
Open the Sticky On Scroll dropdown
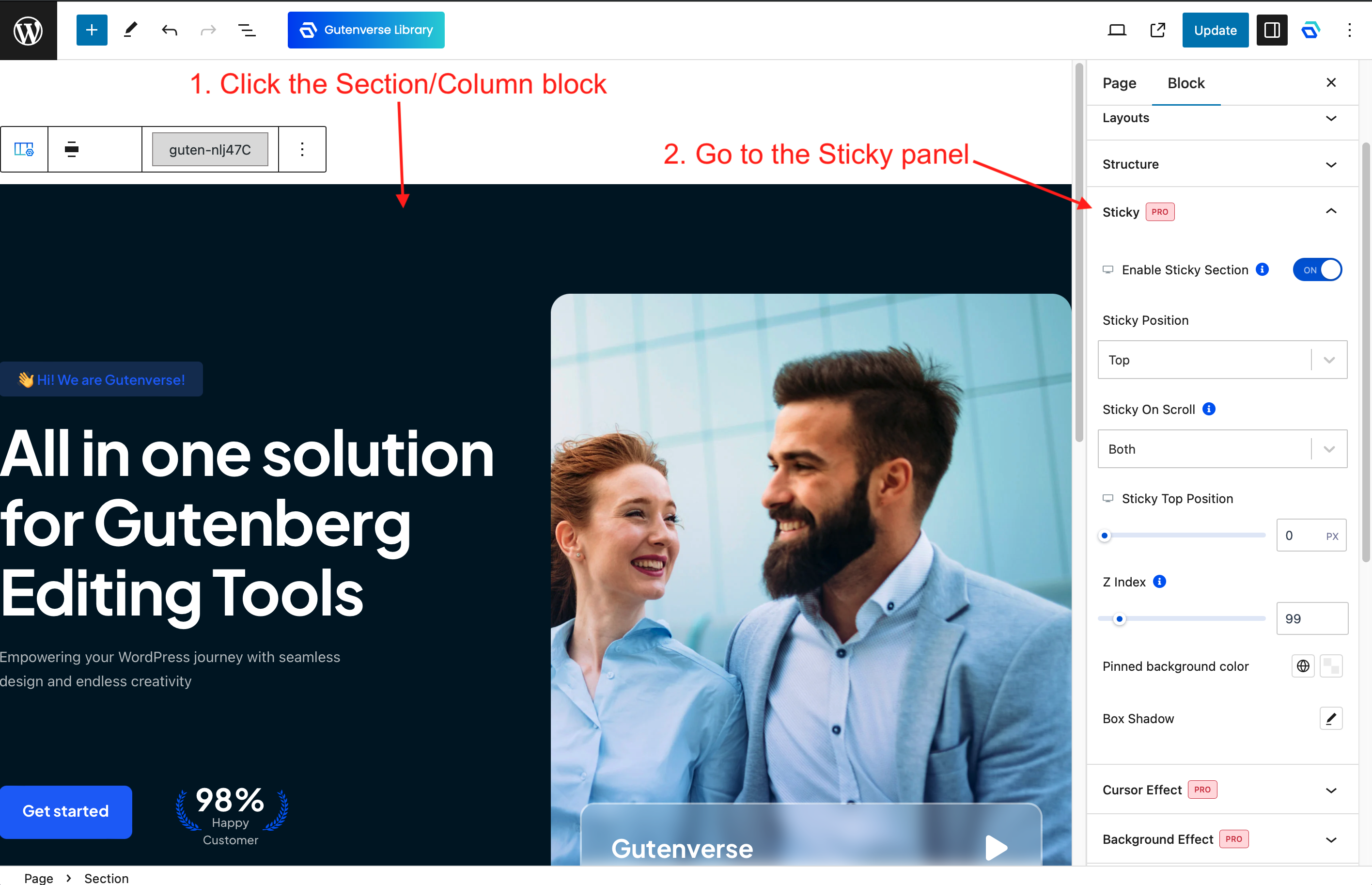(1222, 449)
